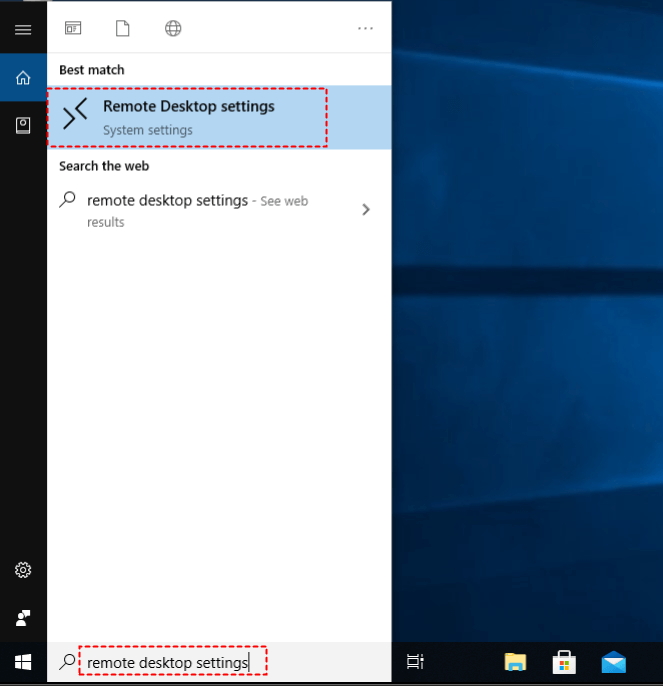Viewport: 663px width, 686px height.
Task: Launch File Explorer from the taskbar
Action: 515,662
